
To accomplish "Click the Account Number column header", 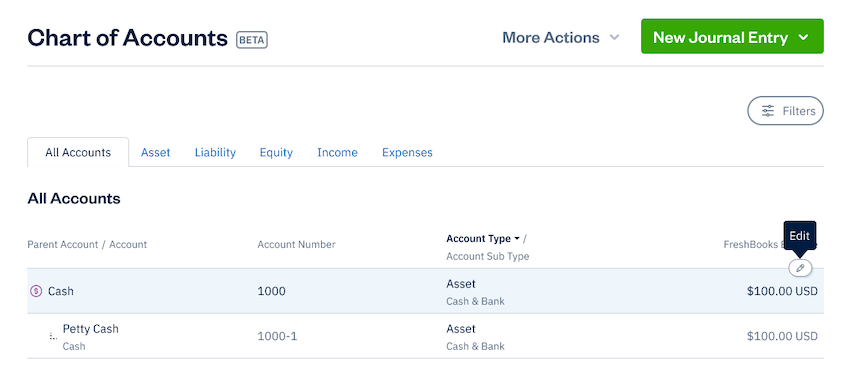I will (296, 244).
